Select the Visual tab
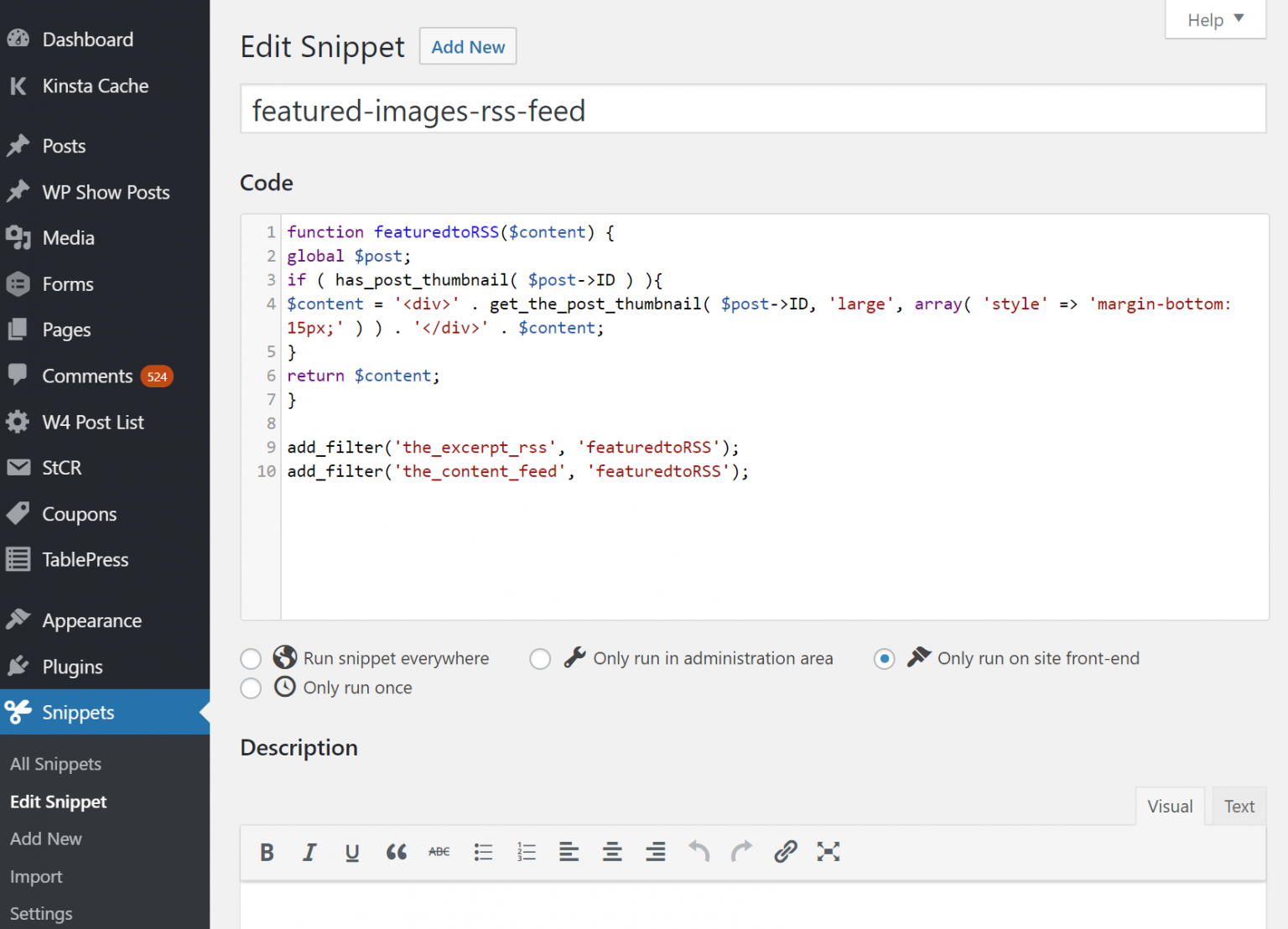Image resolution: width=1288 pixels, height=929 pixels. tap(1170, 806)
